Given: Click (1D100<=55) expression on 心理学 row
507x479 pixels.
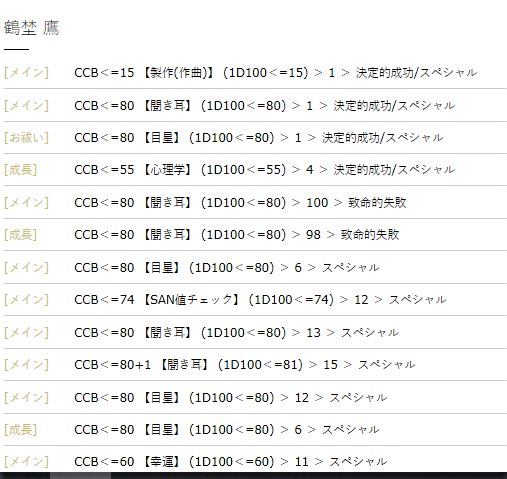Looking at the screenshot, I should (243, 170).
